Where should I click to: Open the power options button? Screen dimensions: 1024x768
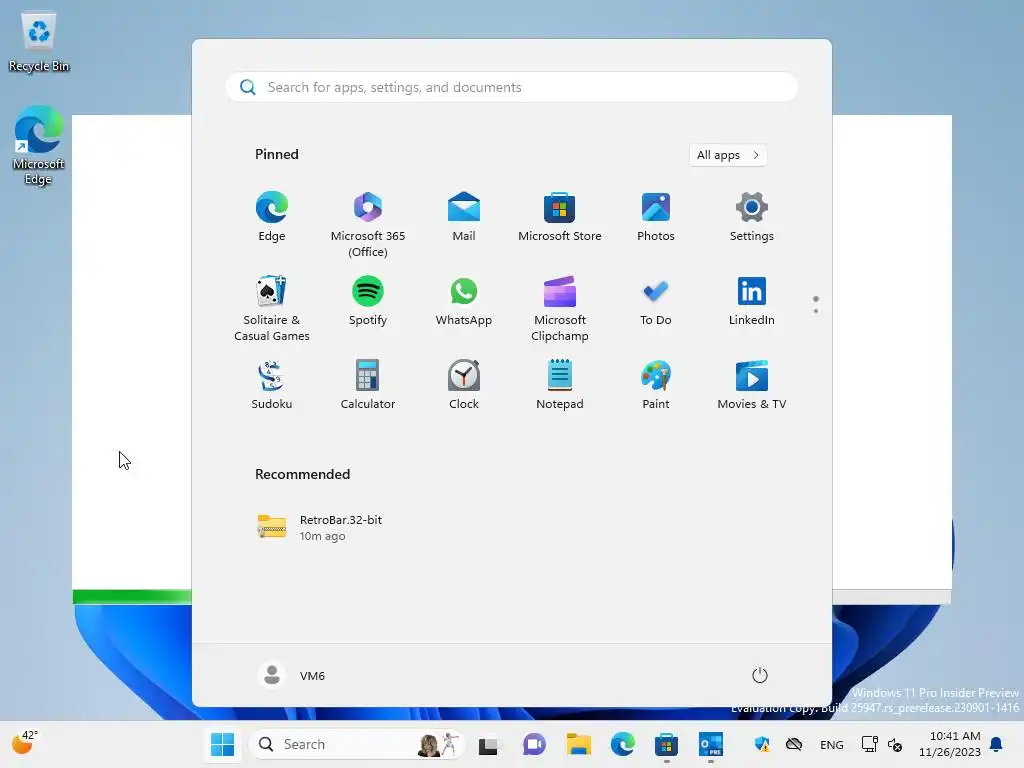760,675
